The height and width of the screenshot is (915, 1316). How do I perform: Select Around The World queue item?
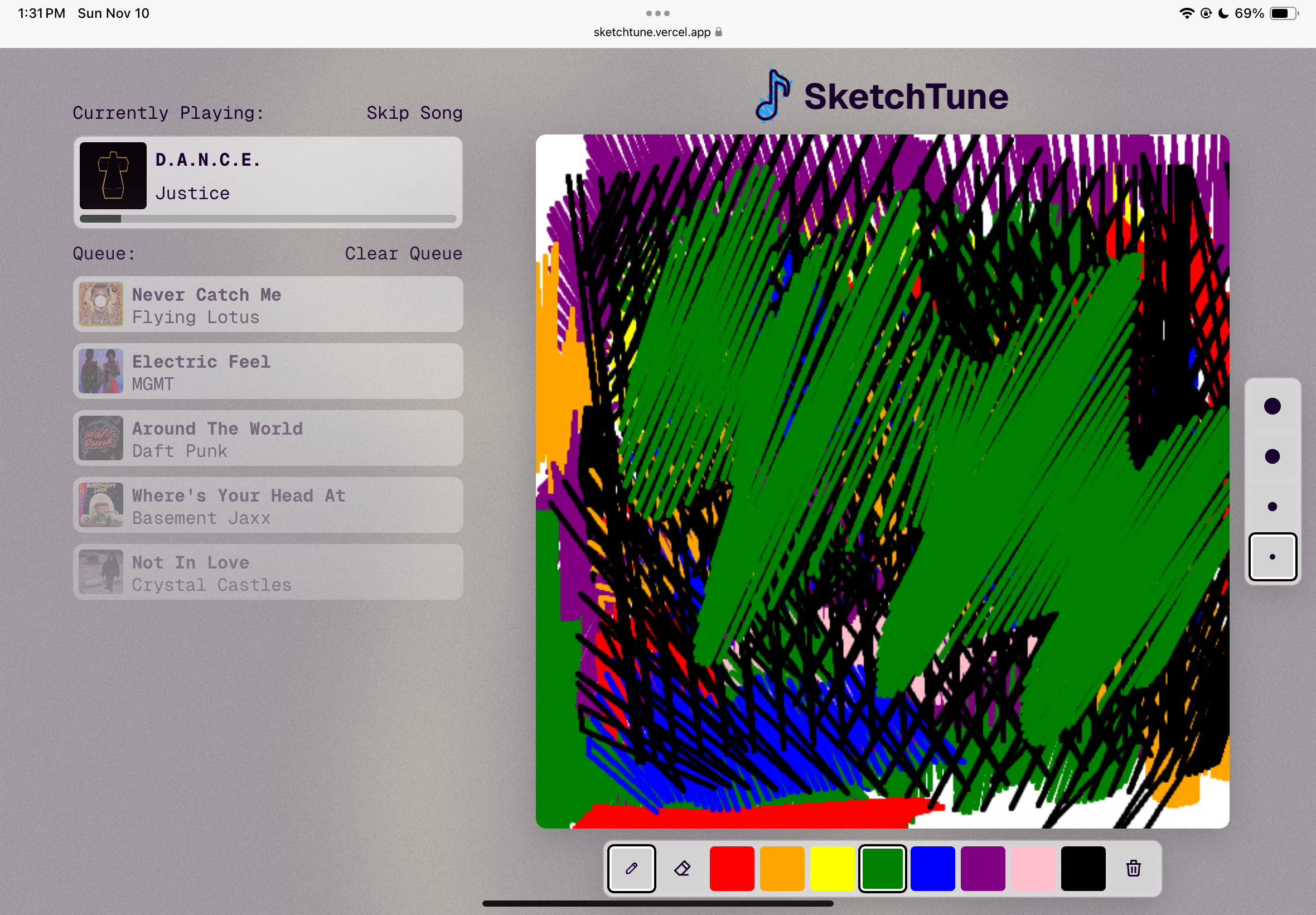pyautogui.click(x=268, y=439)
